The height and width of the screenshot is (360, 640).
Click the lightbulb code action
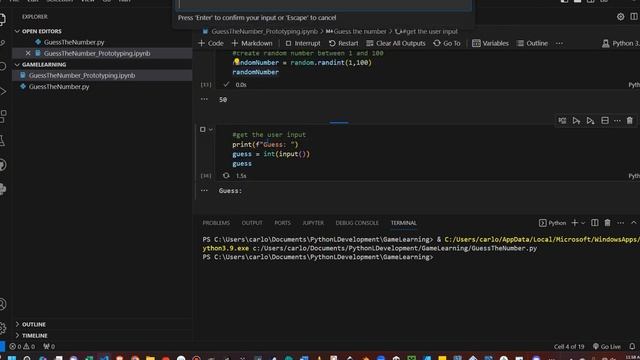click(236, 62)
